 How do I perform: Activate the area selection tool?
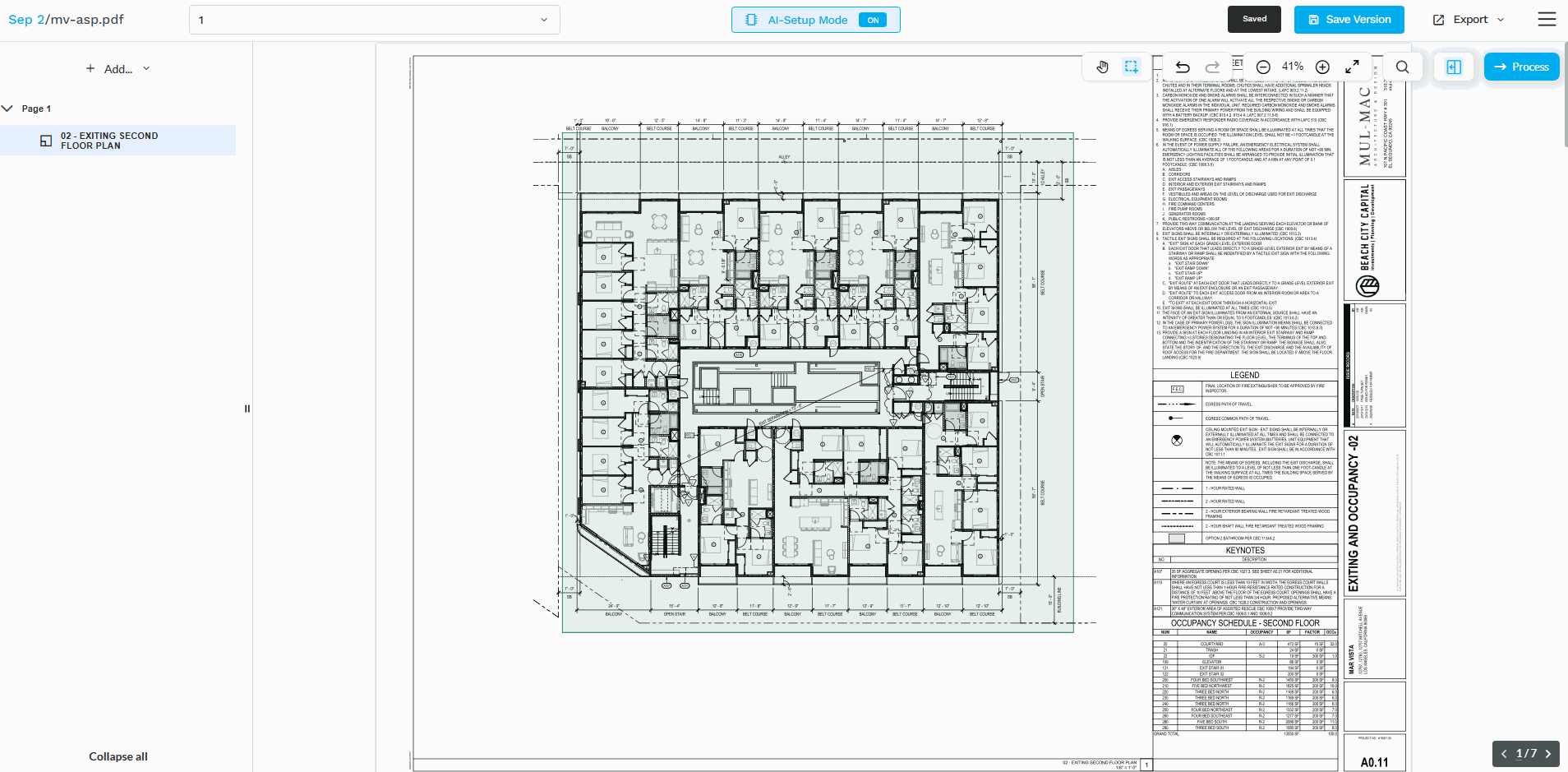1132,67
